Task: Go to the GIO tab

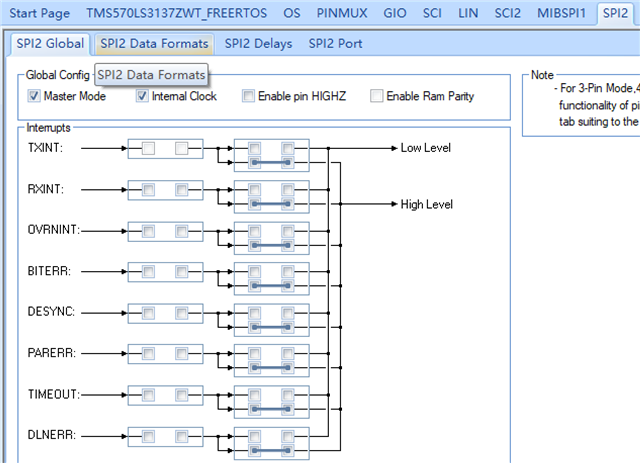Action: point(395,13)
